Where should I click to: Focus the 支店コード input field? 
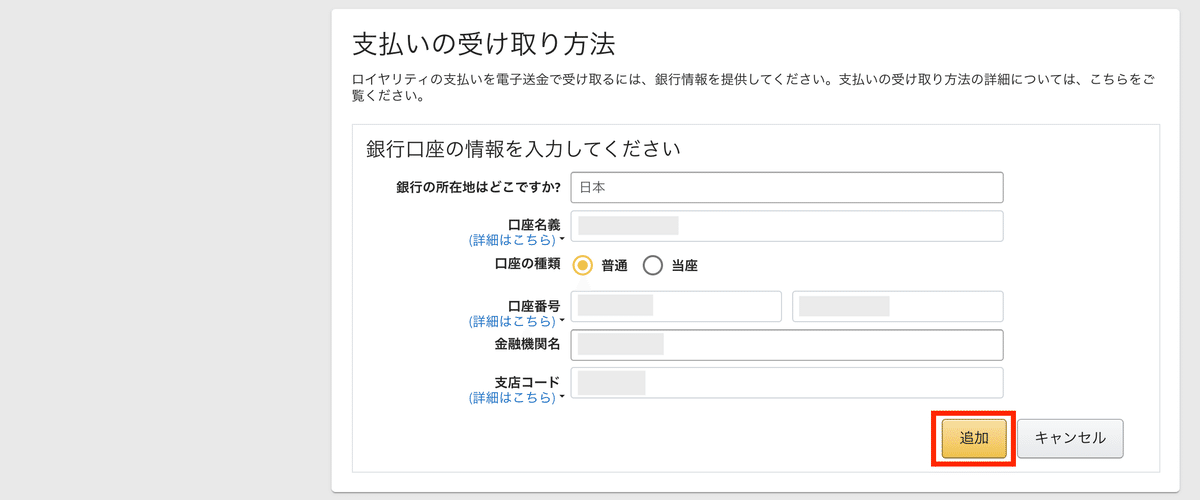787,383
